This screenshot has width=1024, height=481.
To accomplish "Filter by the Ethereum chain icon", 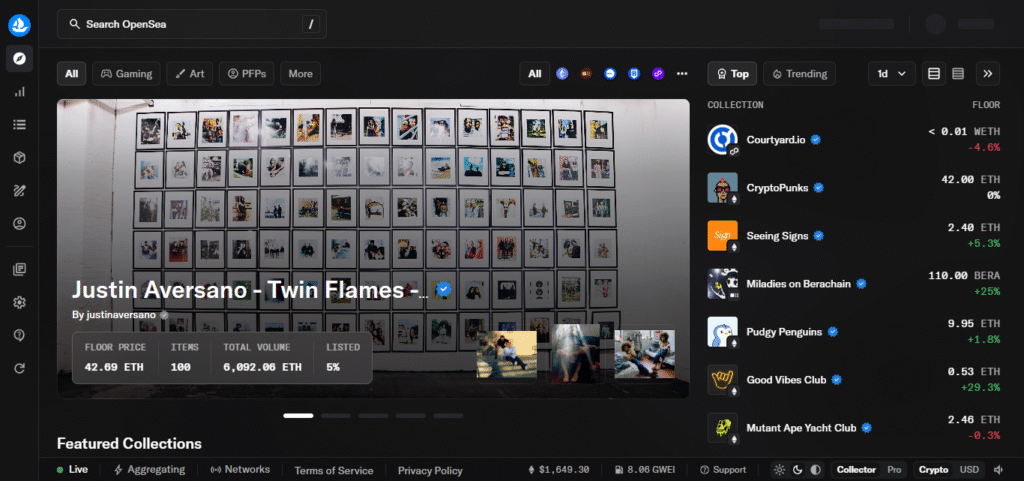I will coord(562,74).
